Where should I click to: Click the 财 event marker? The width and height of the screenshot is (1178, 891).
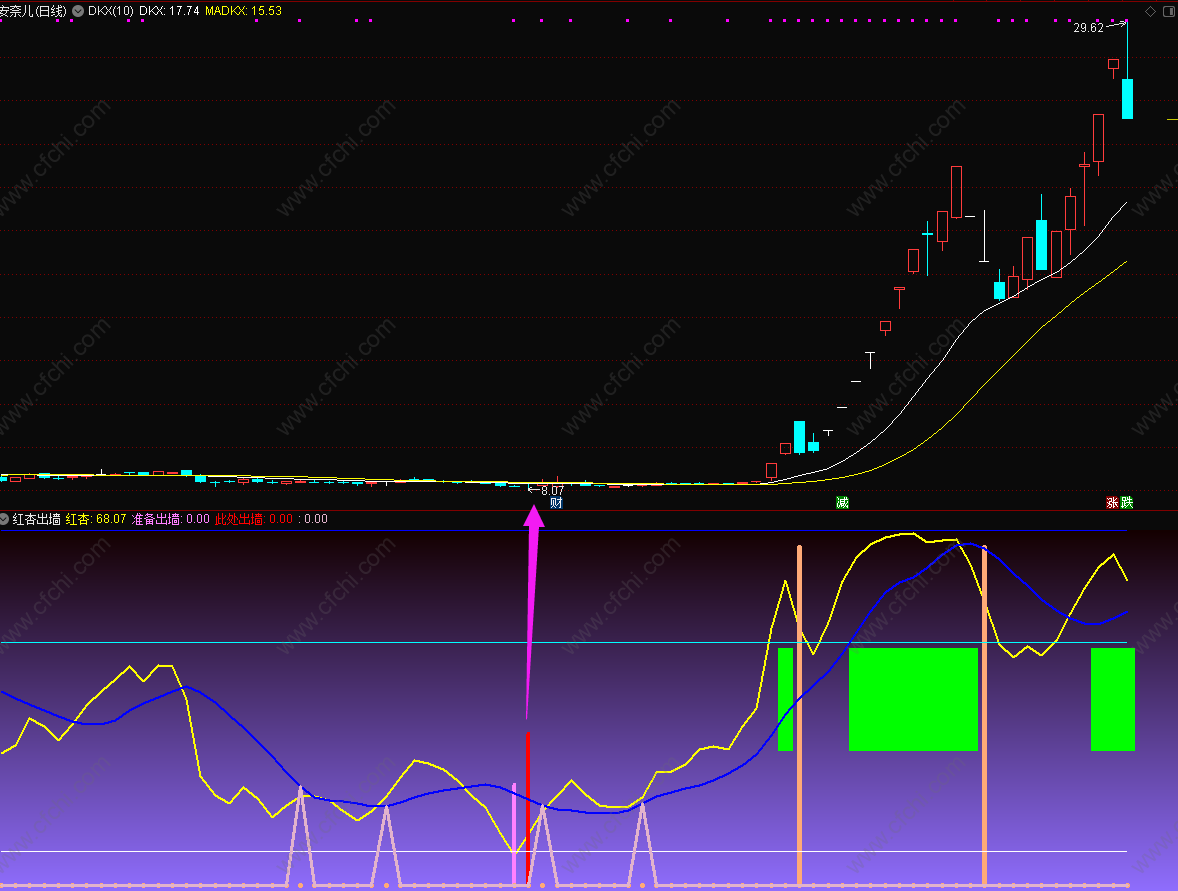click(x=556, y=503)
